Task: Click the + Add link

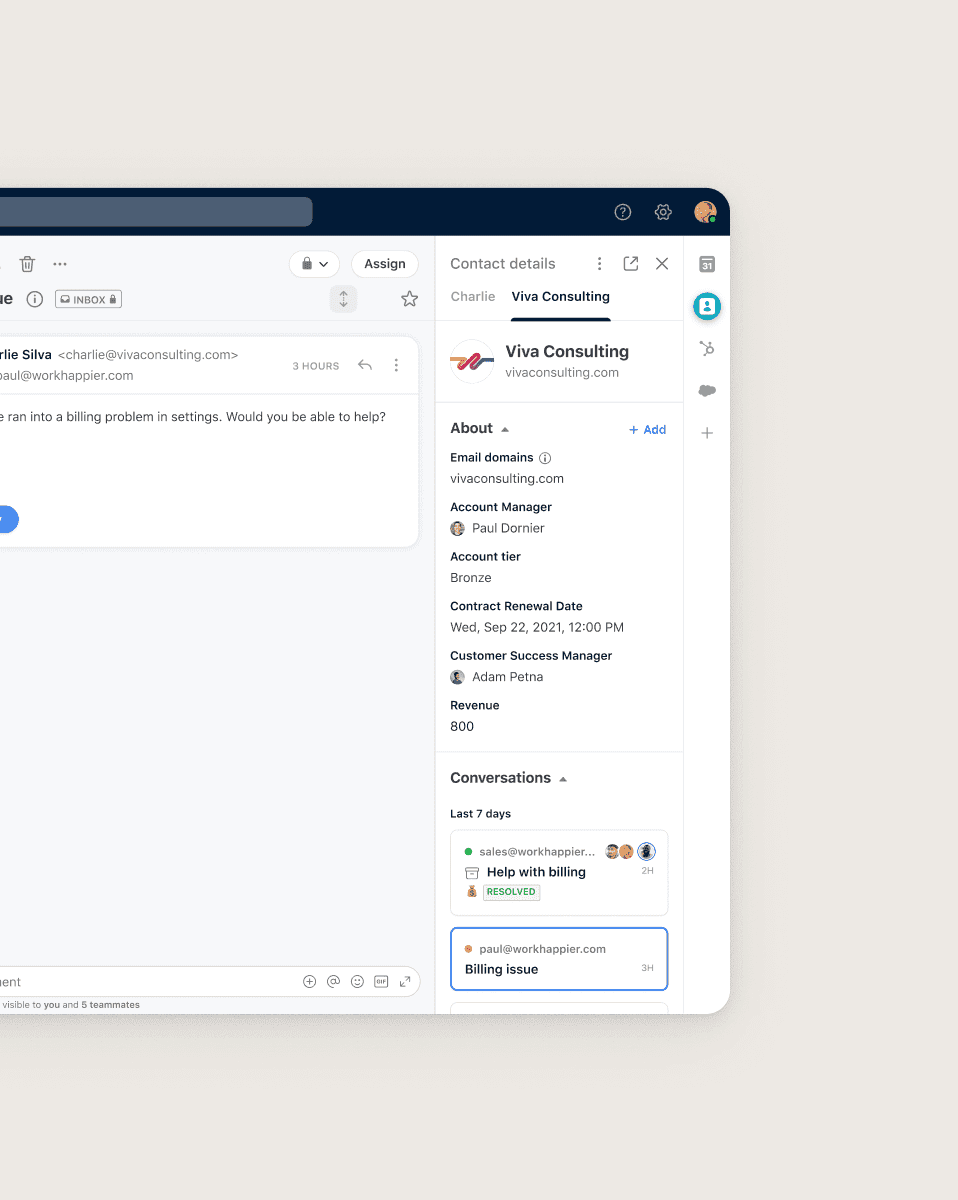Action: [647, 430]
